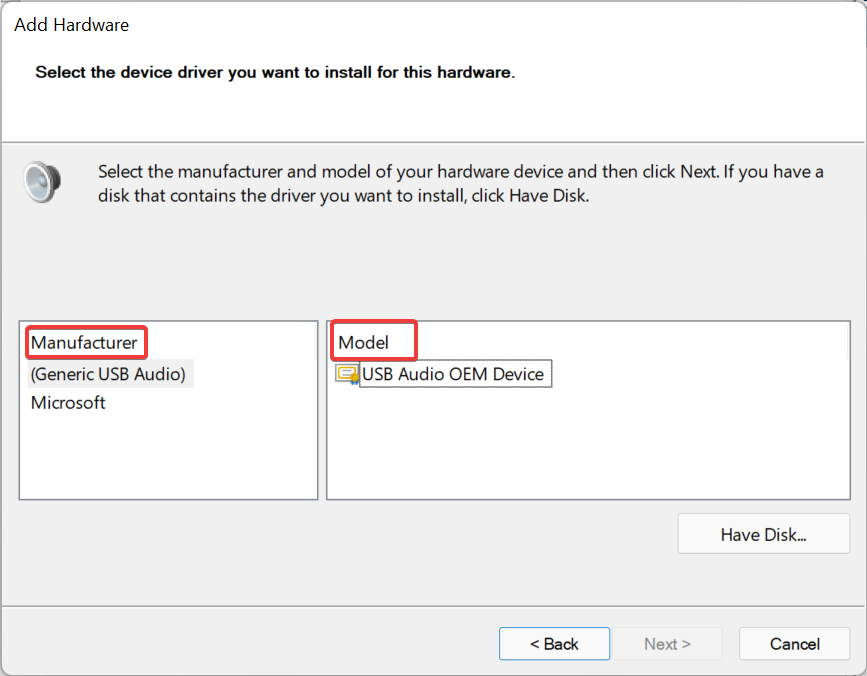Go back with the < Back button
This screenshot has height=676, width=867.
point(555,643)
